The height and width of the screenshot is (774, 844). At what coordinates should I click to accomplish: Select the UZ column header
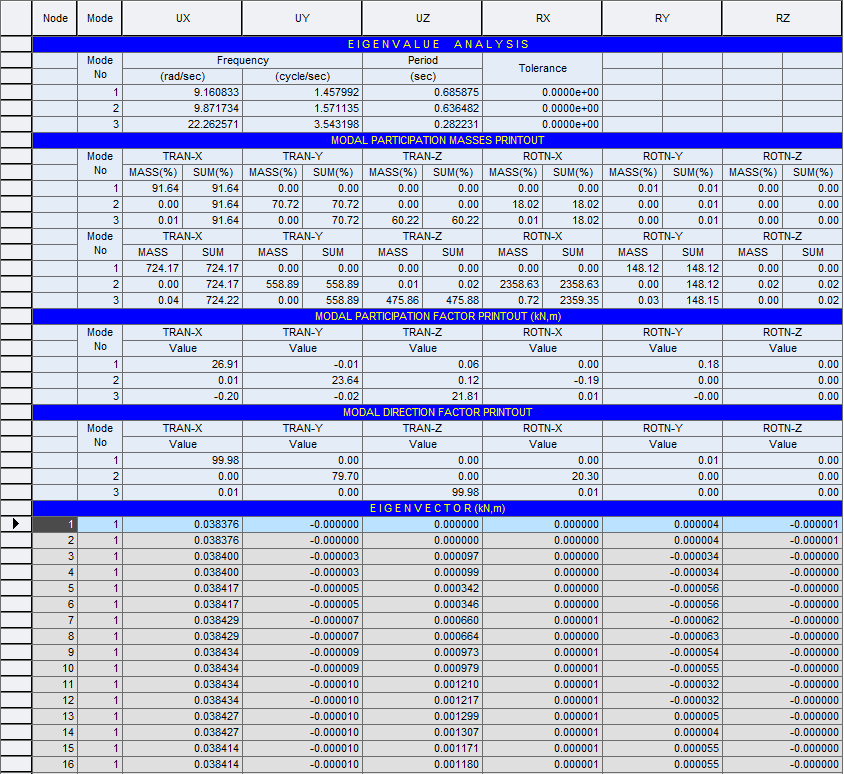[x=423, y=18]
